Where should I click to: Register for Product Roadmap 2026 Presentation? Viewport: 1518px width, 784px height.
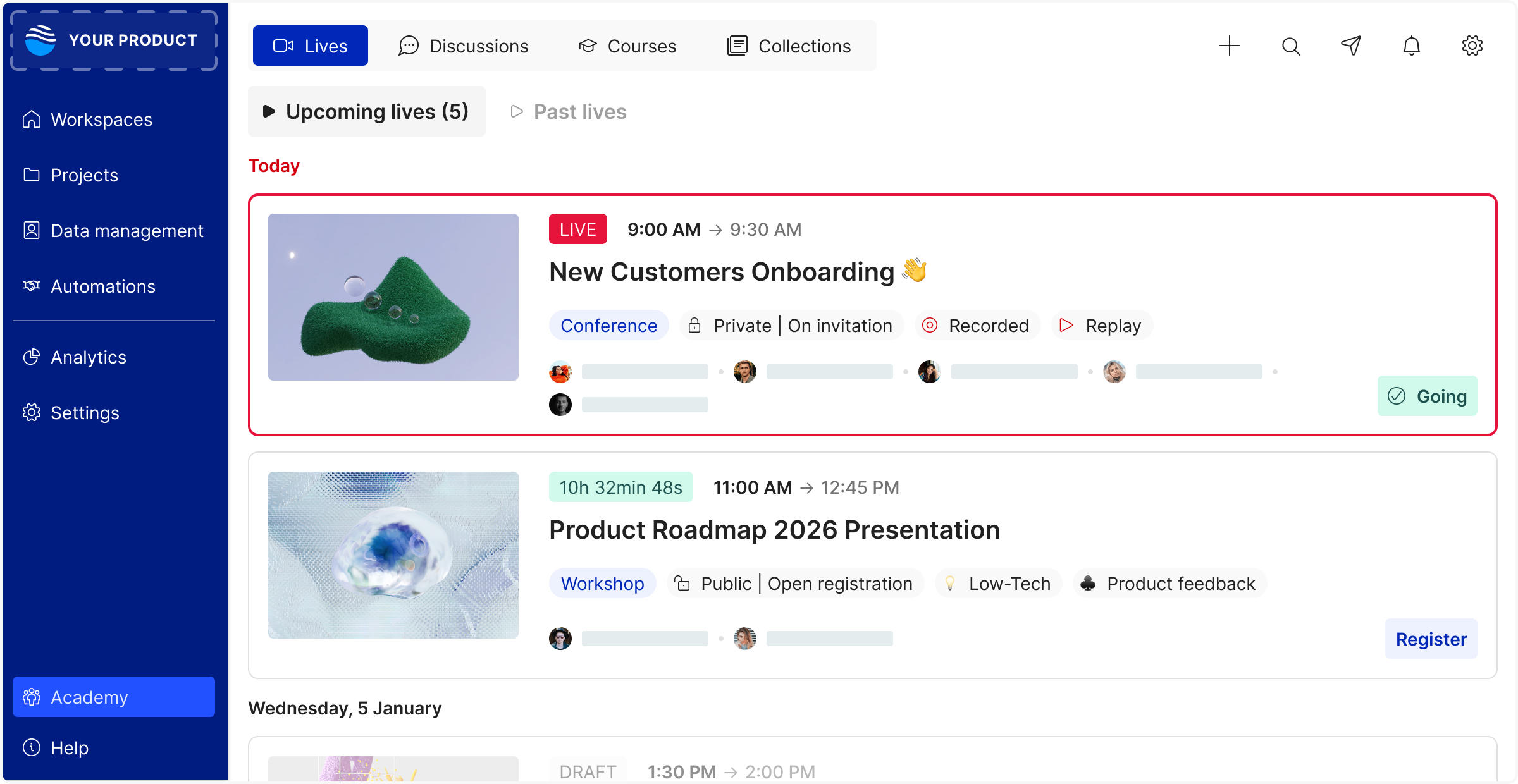tap(1431, 639)
